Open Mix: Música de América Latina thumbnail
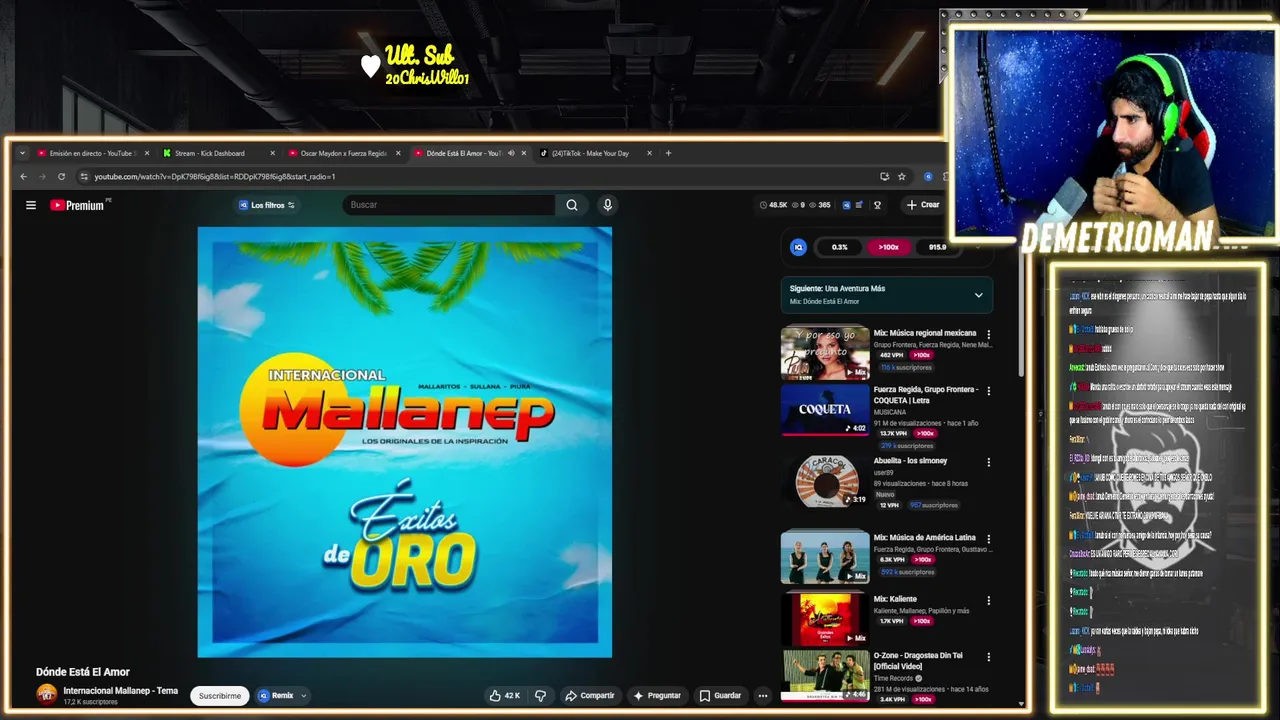 coord(825,557)
